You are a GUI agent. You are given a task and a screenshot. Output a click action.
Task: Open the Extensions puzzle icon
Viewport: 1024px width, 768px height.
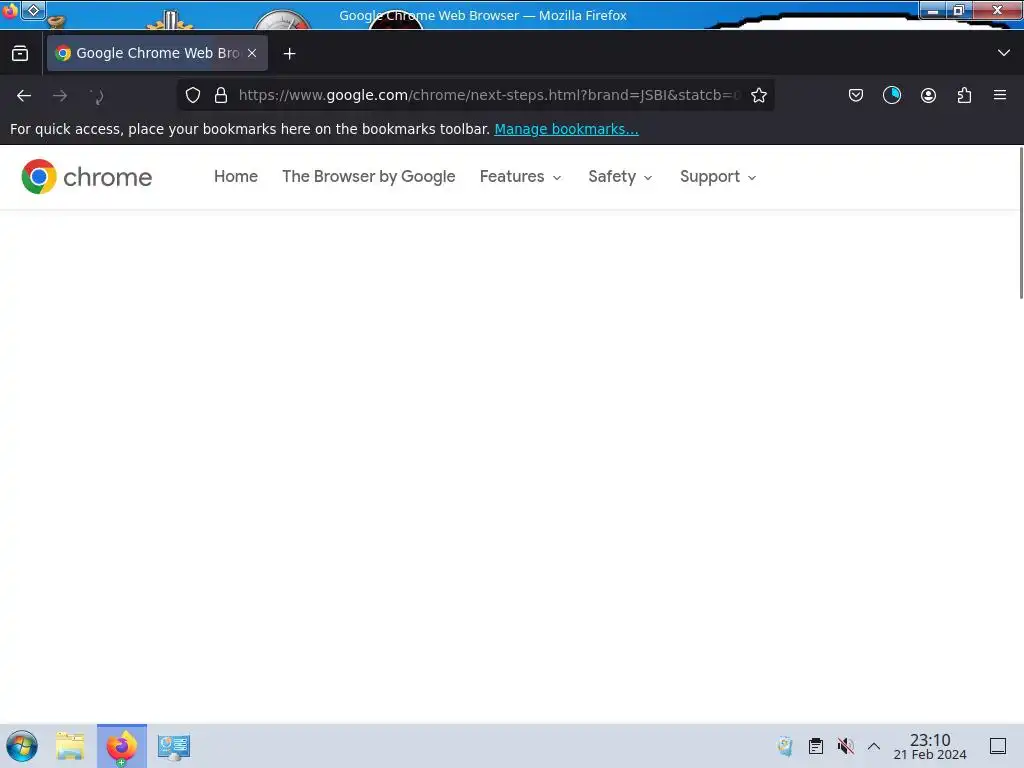click(964, 95)
